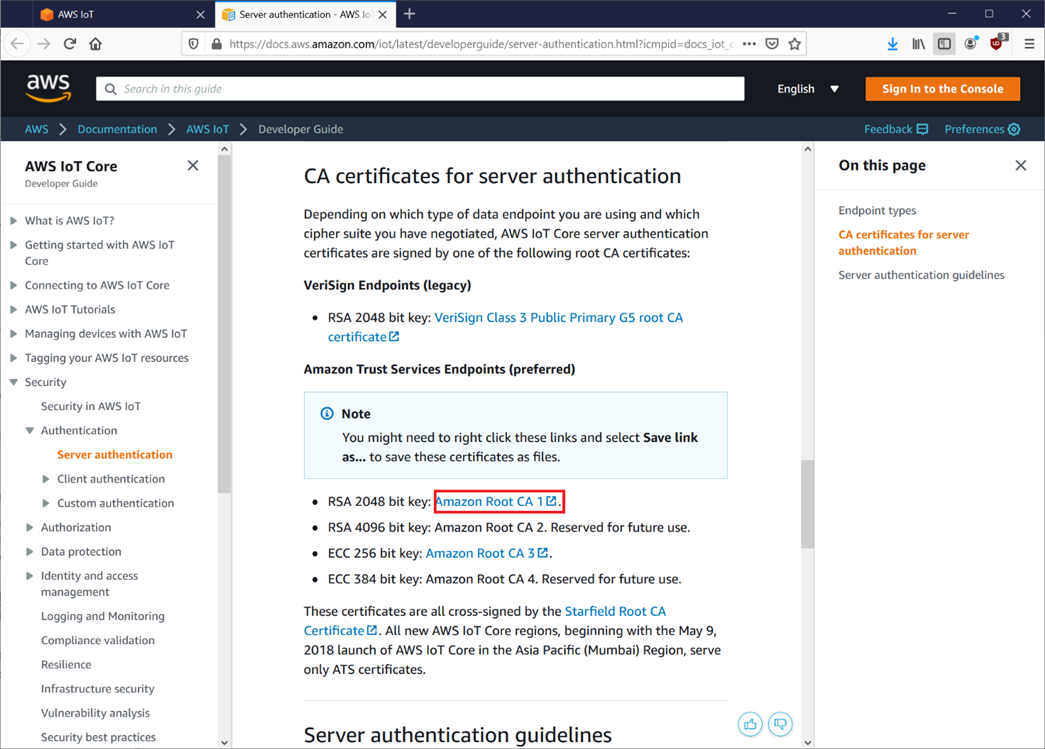Image resolution: width=1045 pixels, height=749 pixels.
Task: Save page to Pocket icon
Action: click(x=772, y=44)
